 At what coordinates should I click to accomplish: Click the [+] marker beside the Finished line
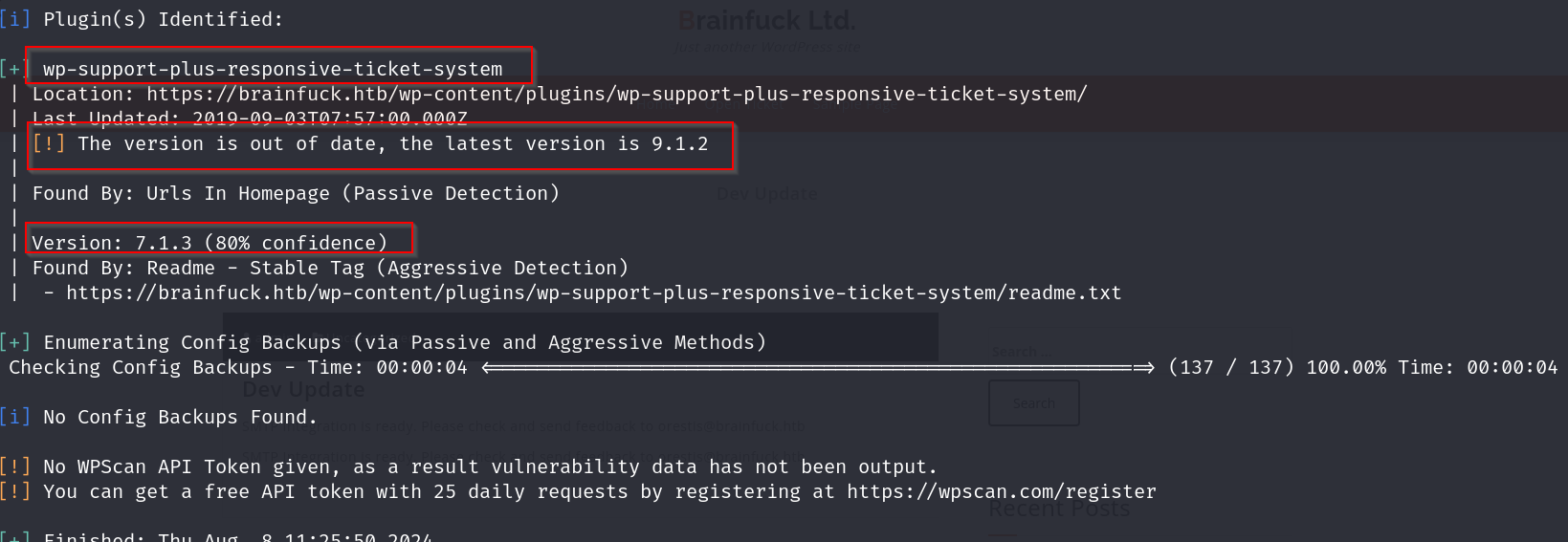coord(14,536)
